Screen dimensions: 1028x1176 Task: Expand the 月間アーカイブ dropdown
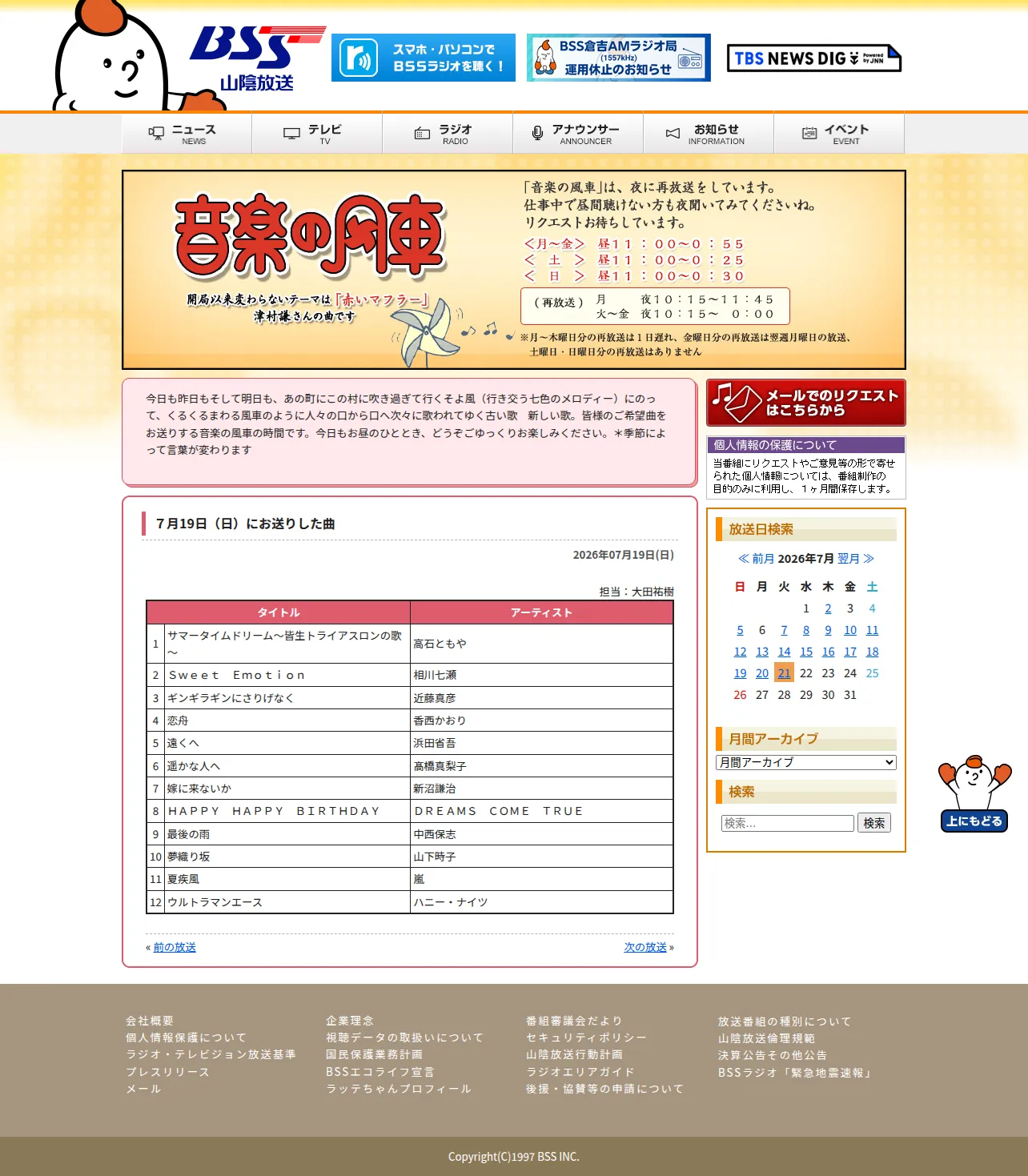point(806,762)
